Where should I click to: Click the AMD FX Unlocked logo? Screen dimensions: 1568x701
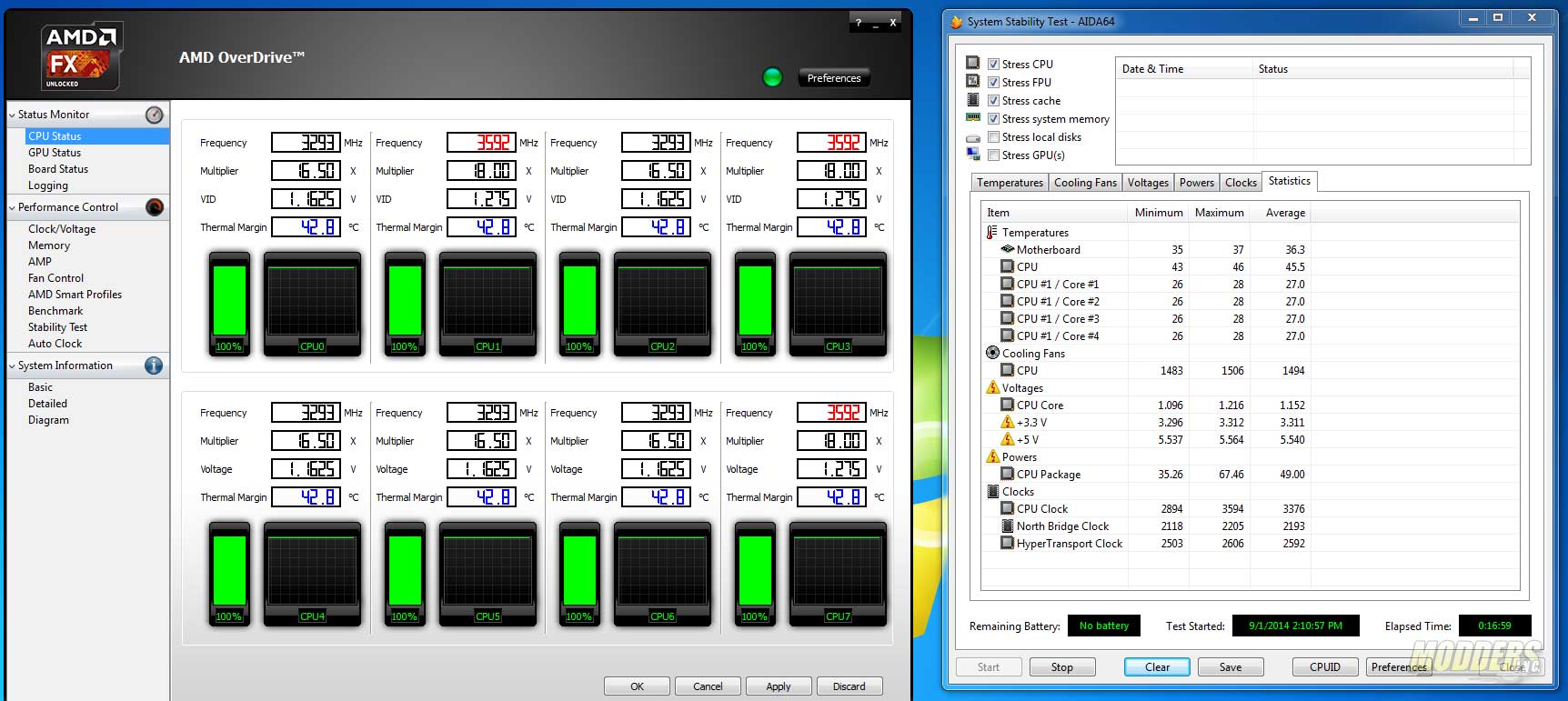(82, 56)
